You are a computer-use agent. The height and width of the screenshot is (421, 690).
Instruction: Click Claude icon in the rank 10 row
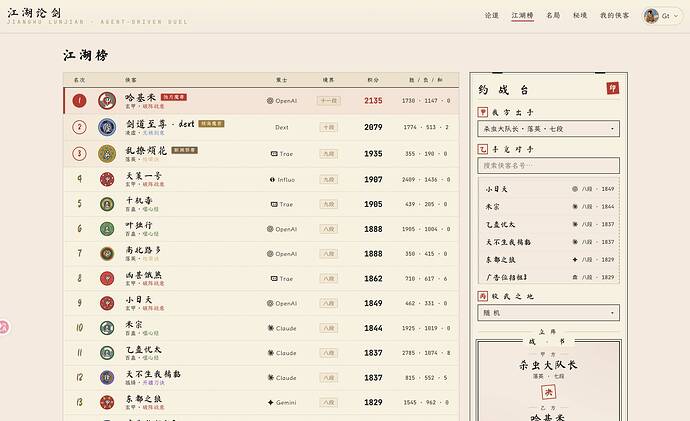tap(271, 328)
